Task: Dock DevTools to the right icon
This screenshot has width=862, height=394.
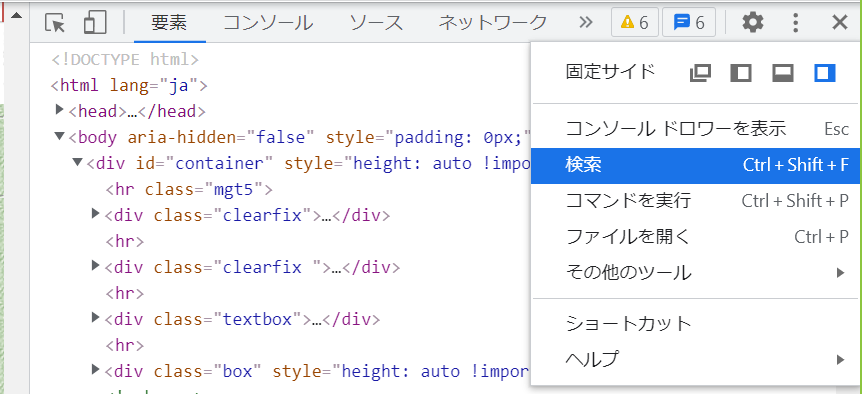Action: click(x=825, y=73)
